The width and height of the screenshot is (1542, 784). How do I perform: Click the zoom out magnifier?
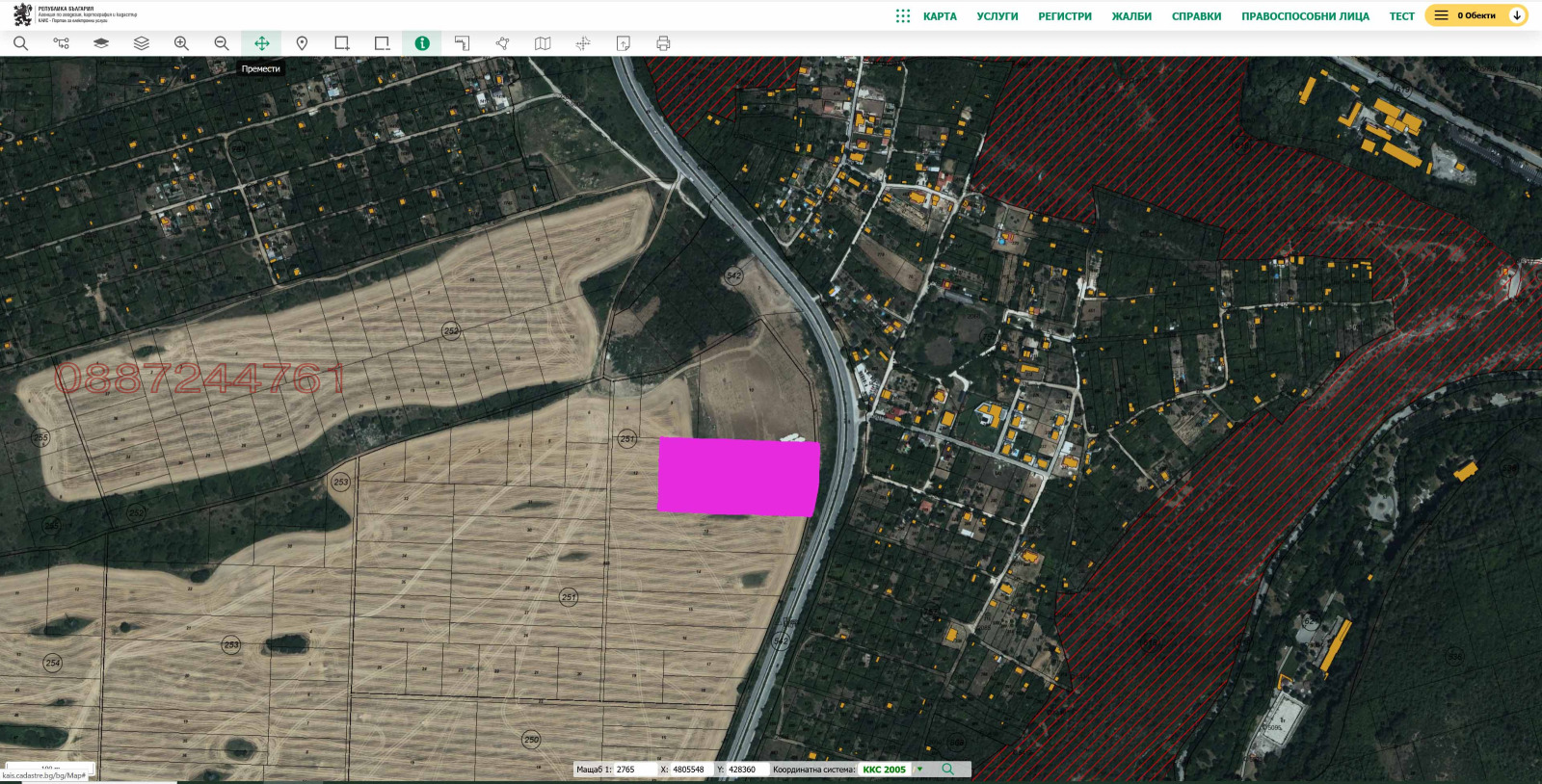pyautogui.click(x=222, y=43)
